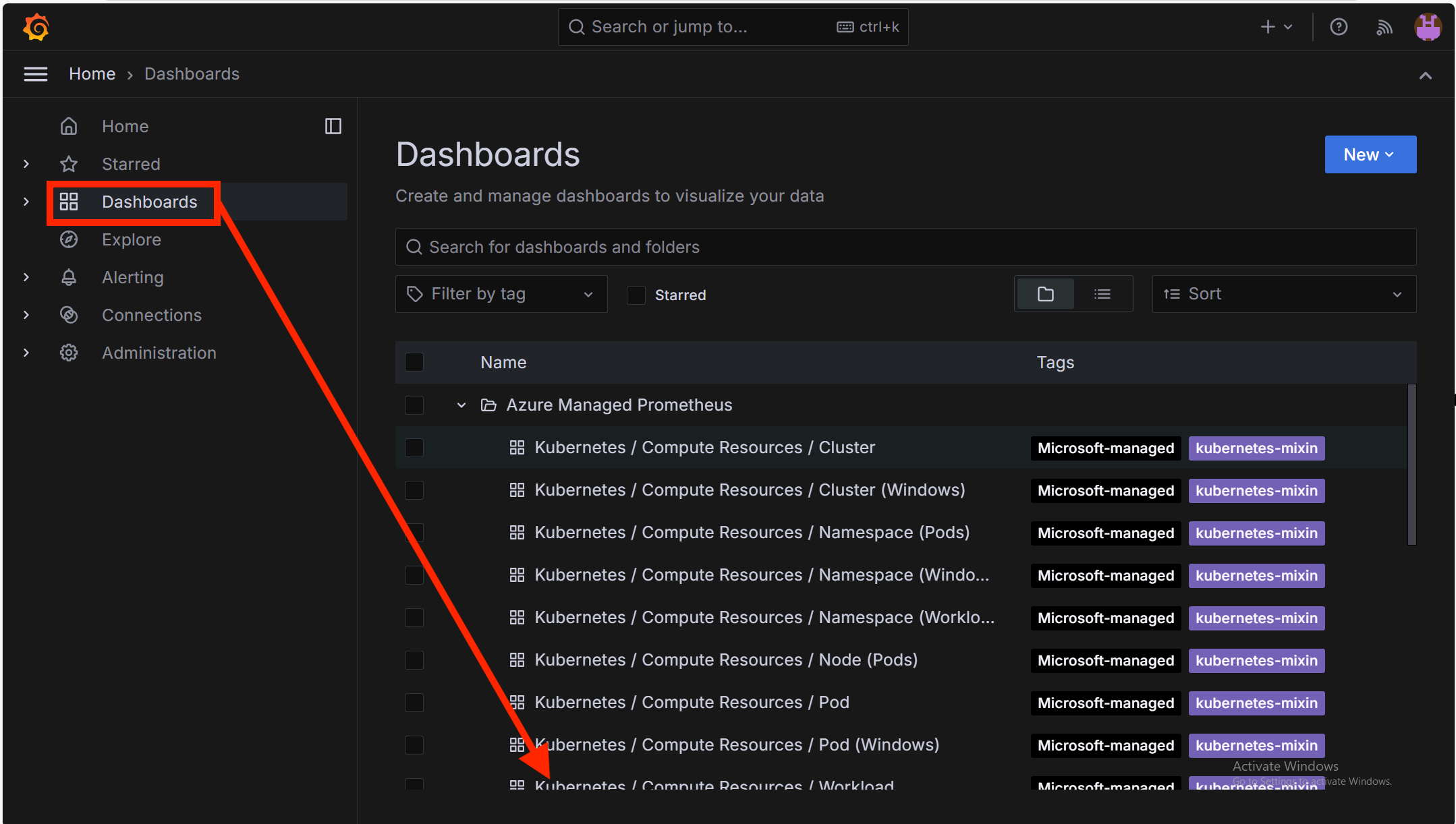Click the Connections icon in sidebar
The height and width of the screenshot is (824, 1456).
69,315
